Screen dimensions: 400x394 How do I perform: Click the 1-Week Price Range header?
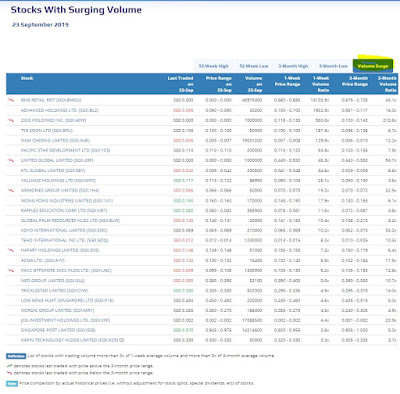287,81
